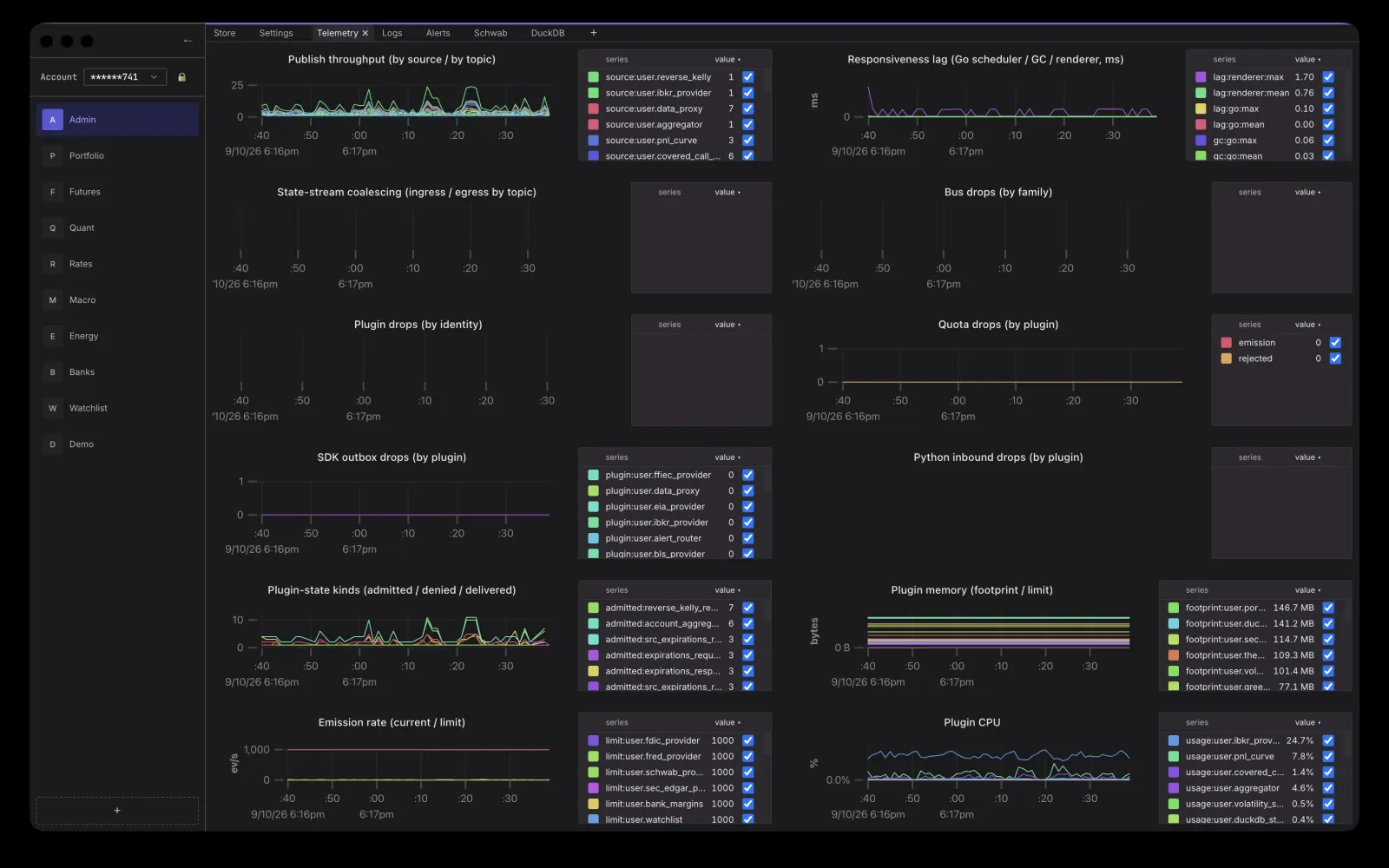Open the Macro M icon
1389x868 pixels.
point(52,300)
